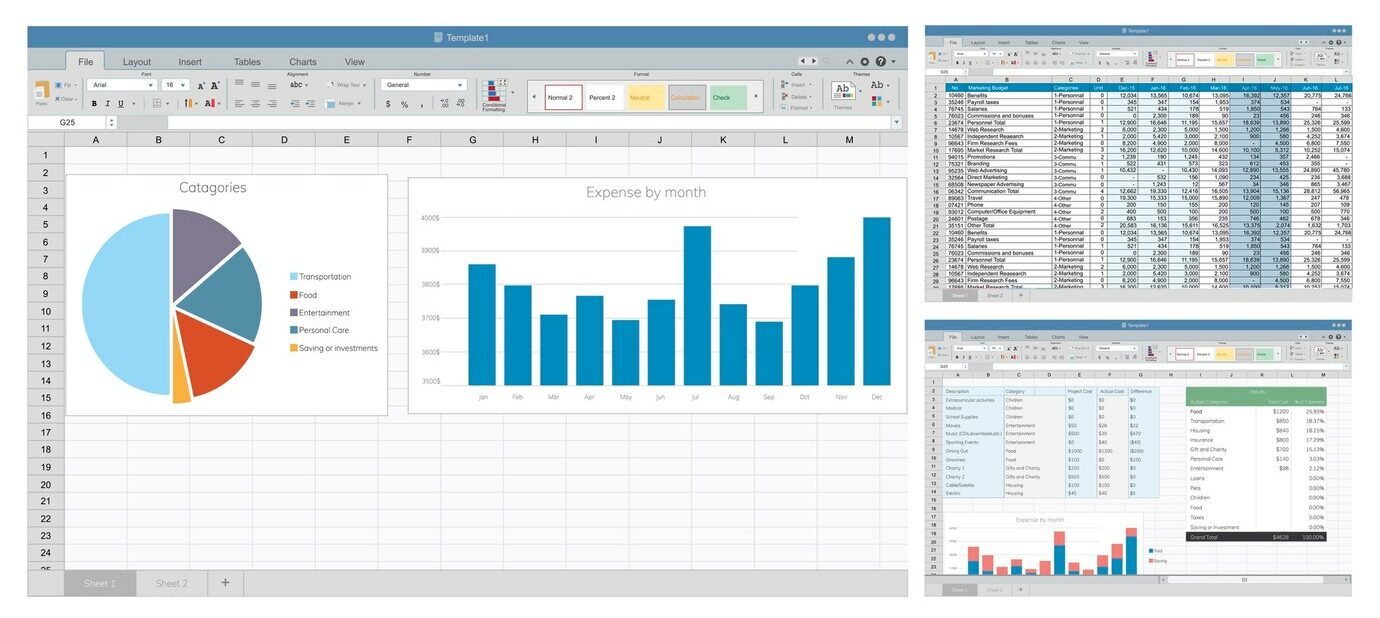Viewport: 1380px width, 618px height.
Task: Switch to the Layout ribbon tab
Action: (137, 62)
